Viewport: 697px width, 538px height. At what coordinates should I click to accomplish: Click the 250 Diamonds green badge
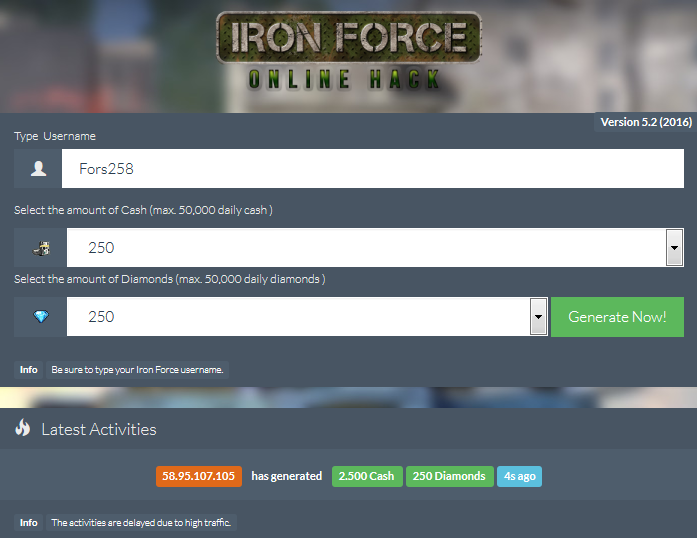449,476
